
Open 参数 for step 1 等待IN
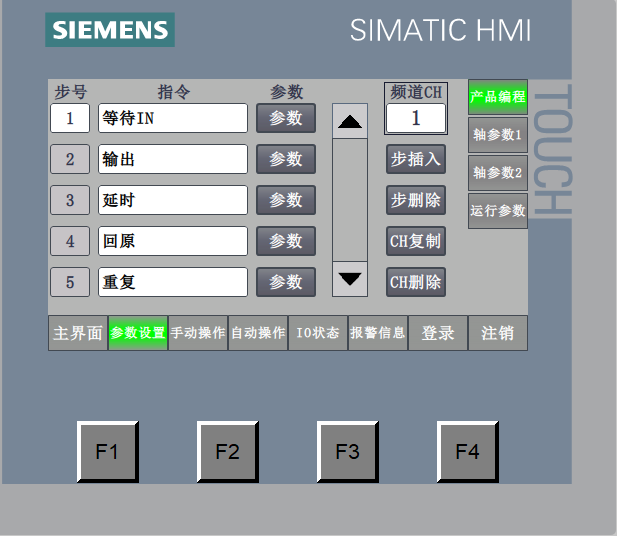286,118
